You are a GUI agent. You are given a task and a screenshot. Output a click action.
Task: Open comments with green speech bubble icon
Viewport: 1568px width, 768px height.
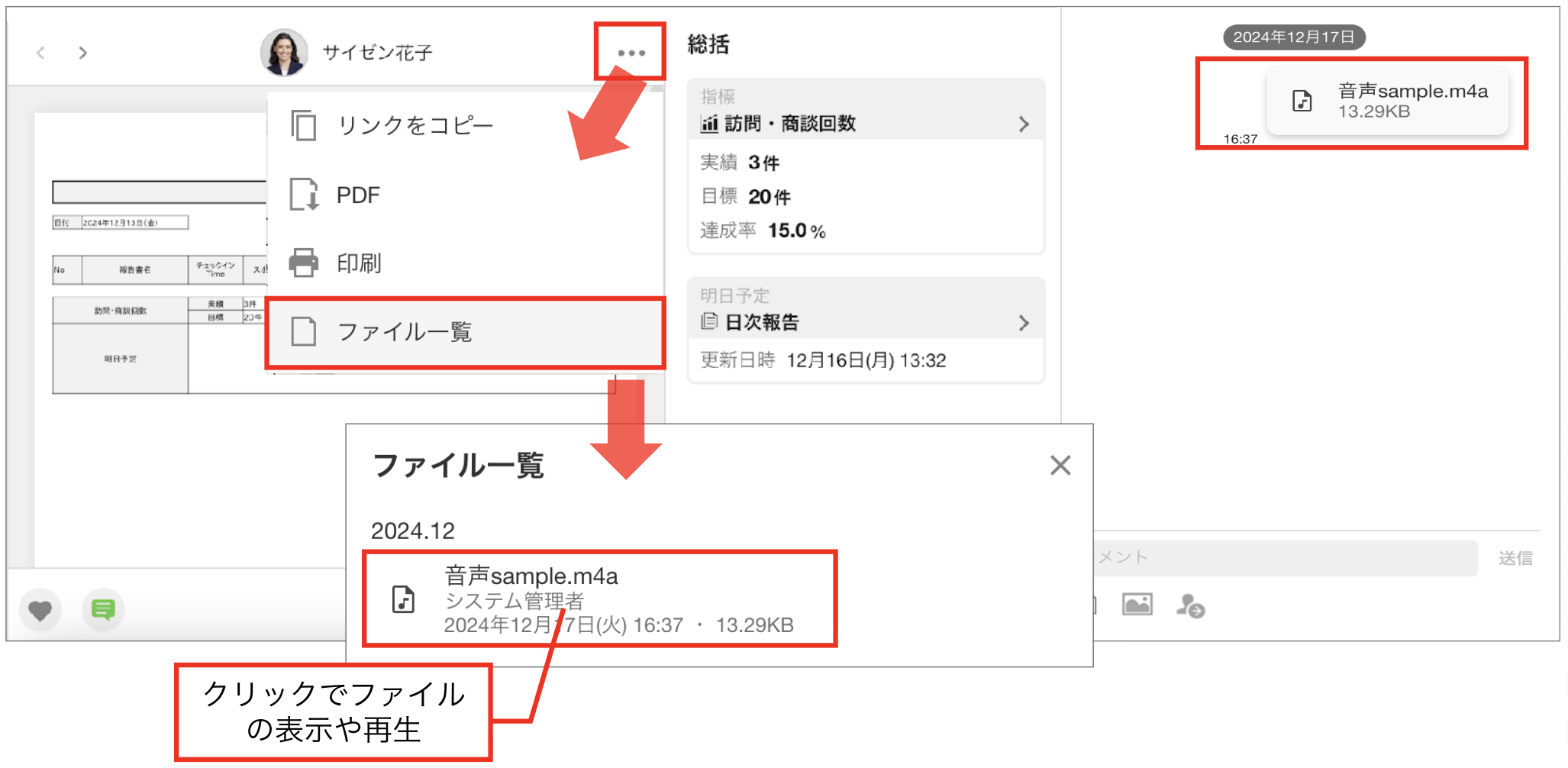pos(103,610)
